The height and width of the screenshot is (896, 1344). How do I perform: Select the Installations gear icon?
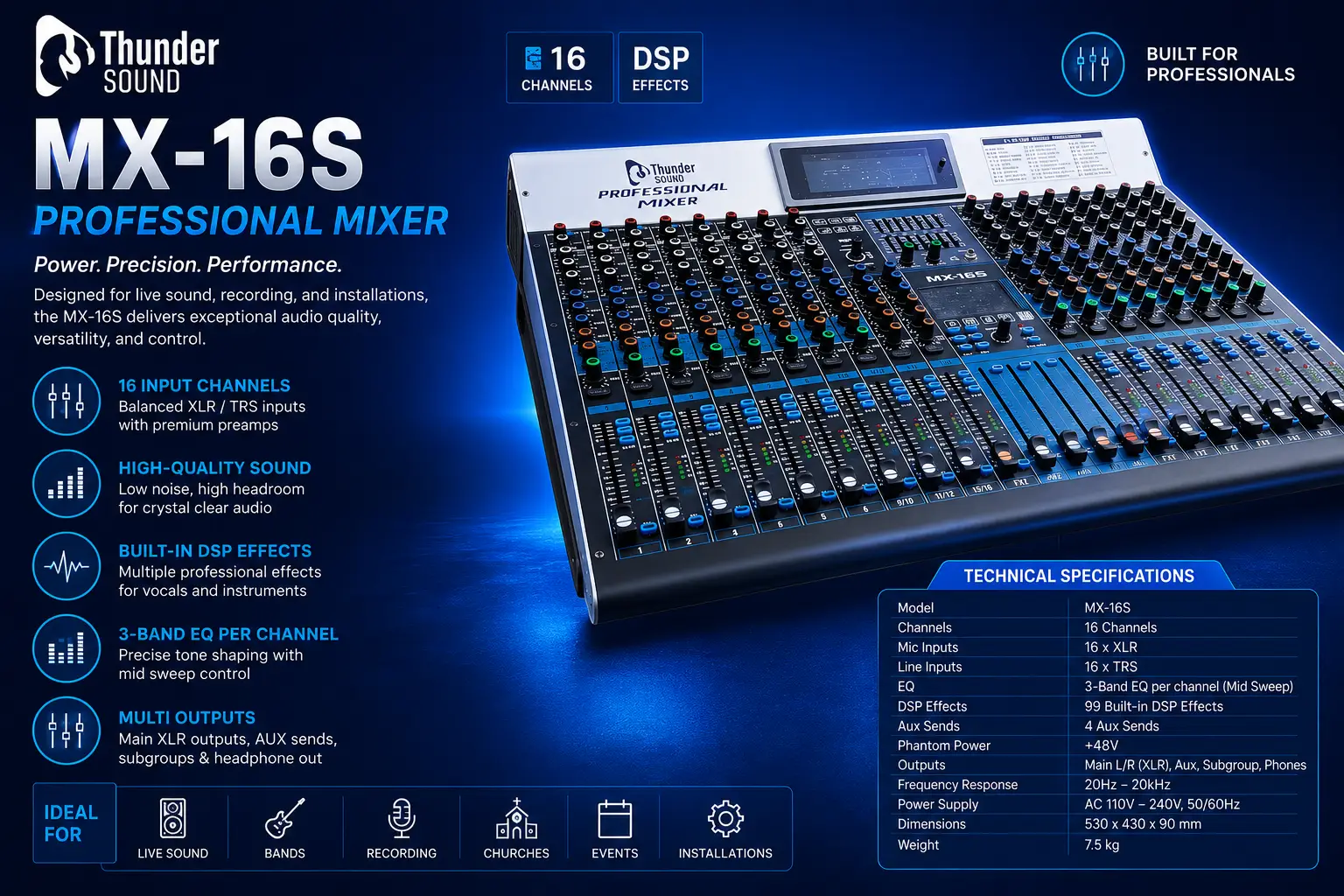click(x=725, y=819)
